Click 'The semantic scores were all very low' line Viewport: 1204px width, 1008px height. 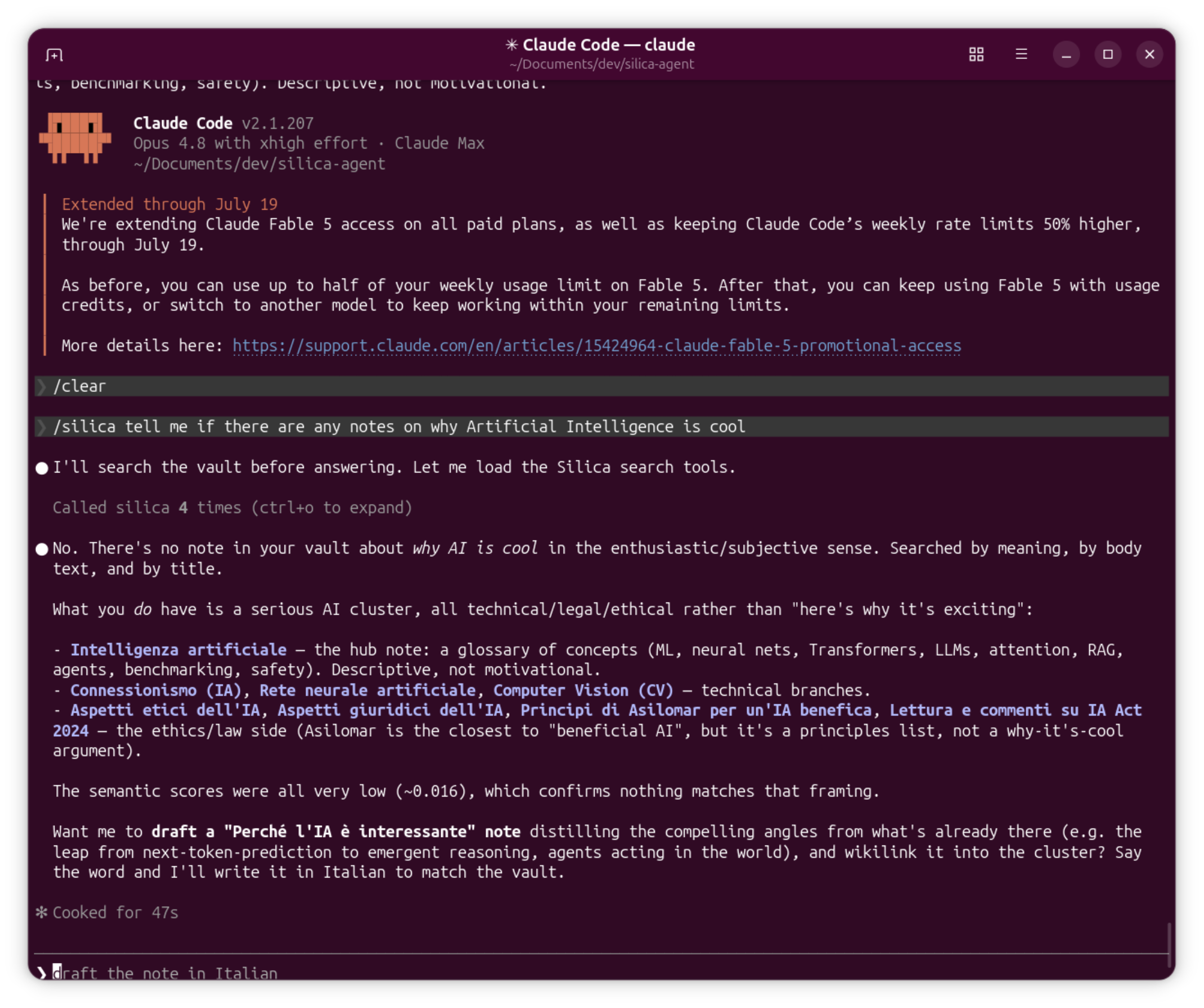(465, 791)
